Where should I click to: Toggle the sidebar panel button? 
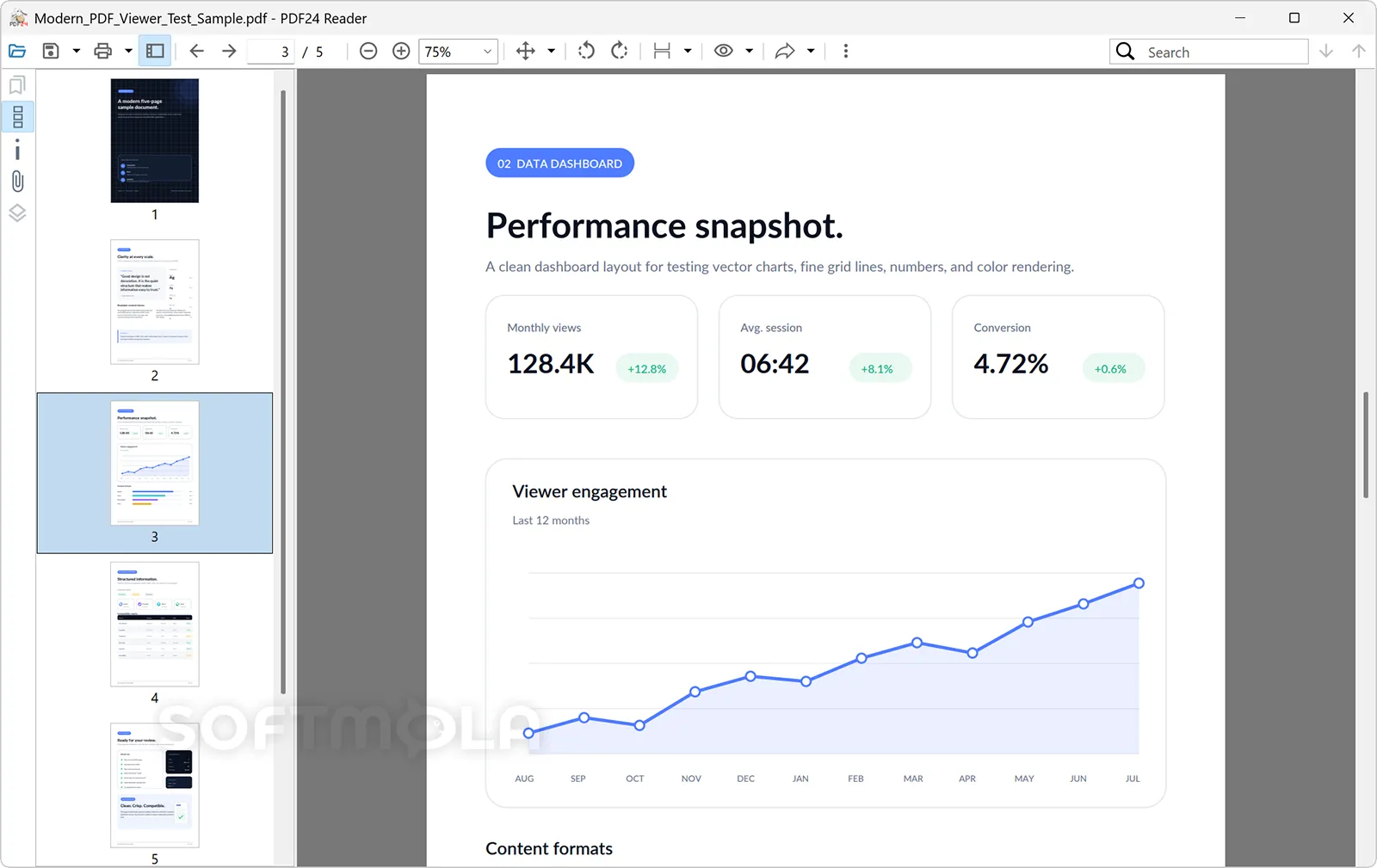155,52
